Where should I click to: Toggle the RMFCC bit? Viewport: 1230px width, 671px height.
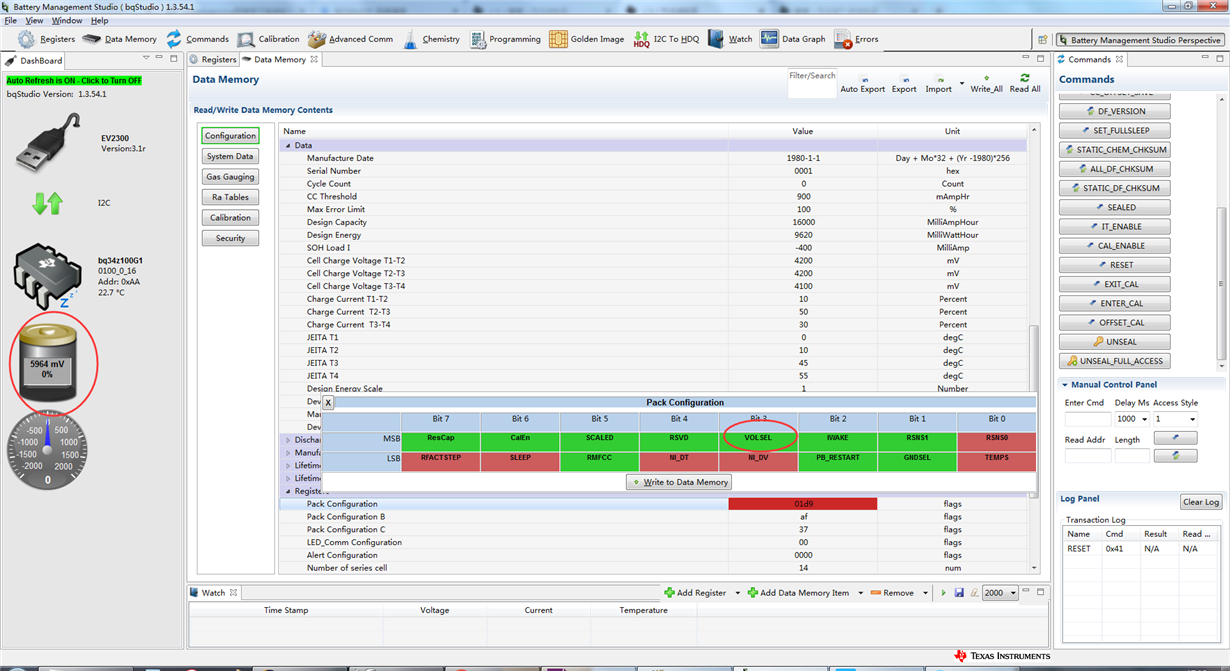pos(599,460)
